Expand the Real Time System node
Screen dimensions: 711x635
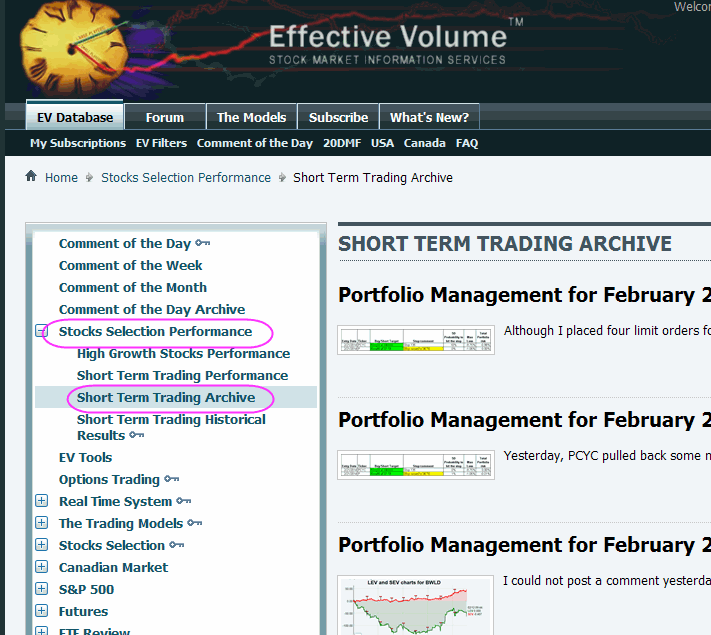pyautogui.click(x=41, y=501)
